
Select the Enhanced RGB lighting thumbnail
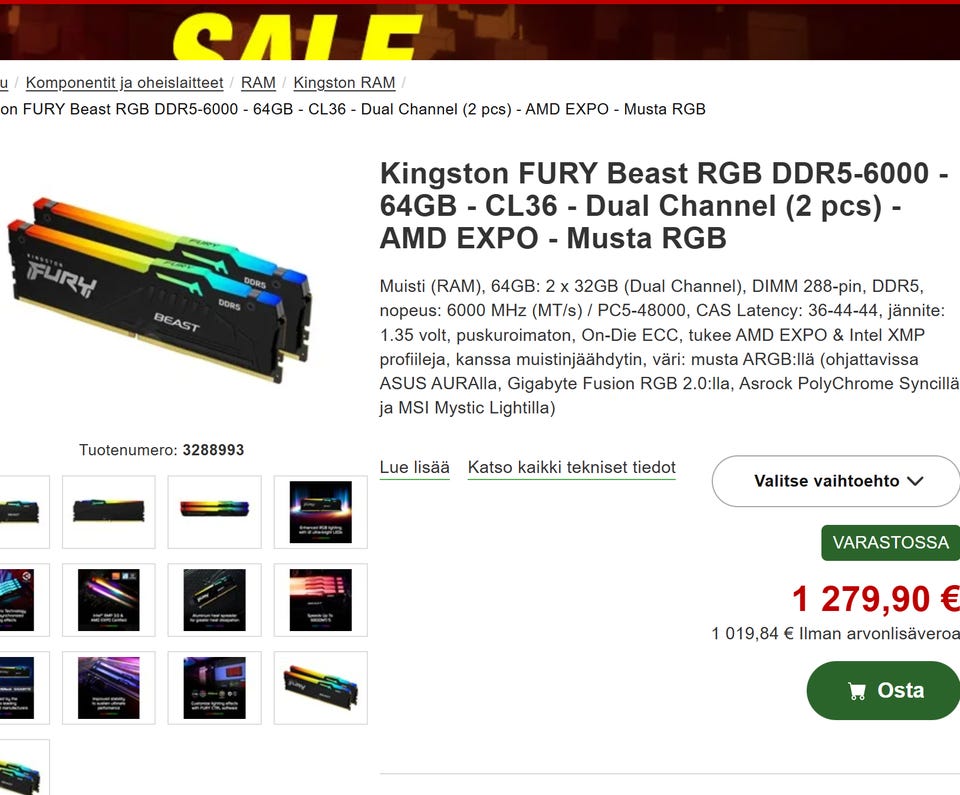tap(320, 512)
